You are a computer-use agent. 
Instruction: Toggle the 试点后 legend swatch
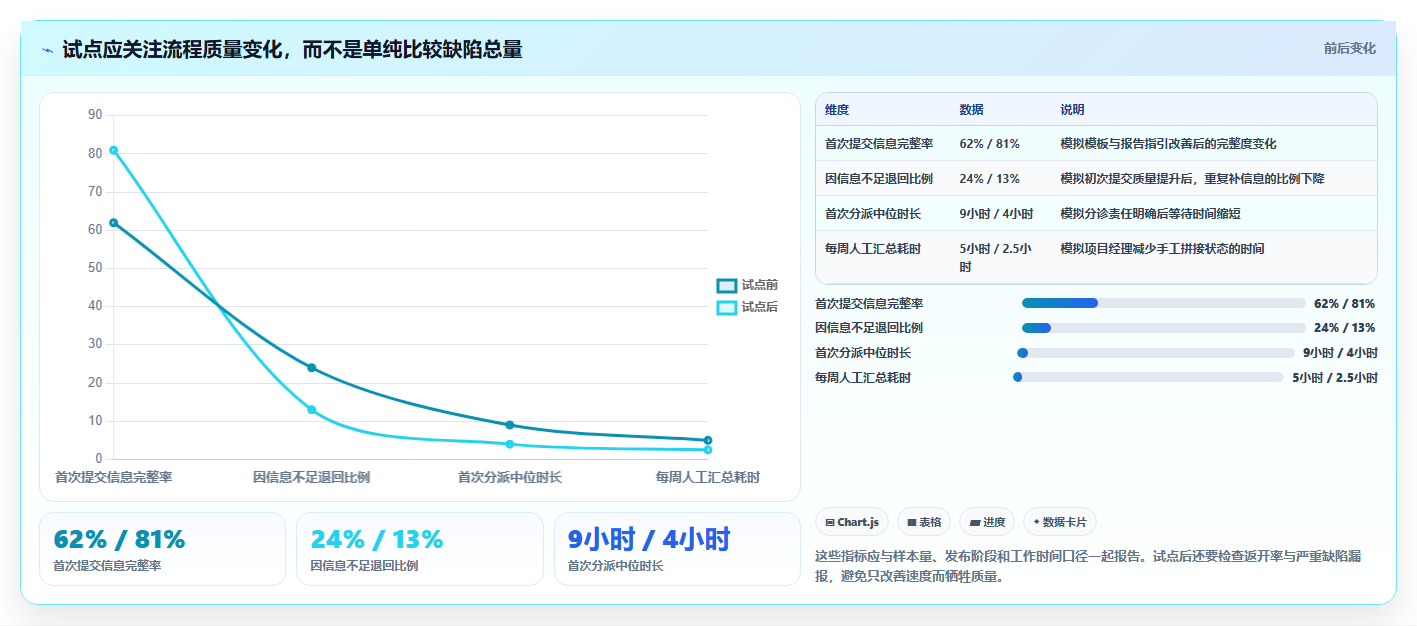(x=727, y=308)
